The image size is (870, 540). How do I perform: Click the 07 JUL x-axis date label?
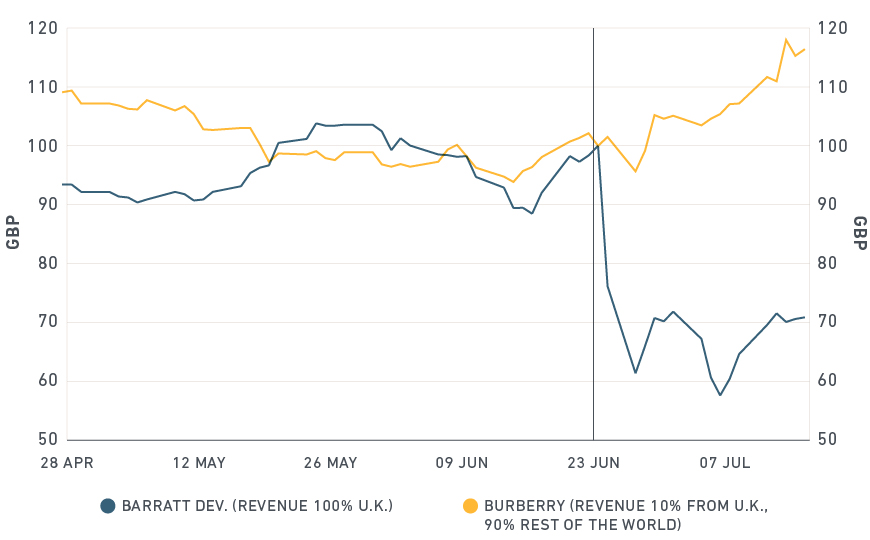tap(723, 463)
